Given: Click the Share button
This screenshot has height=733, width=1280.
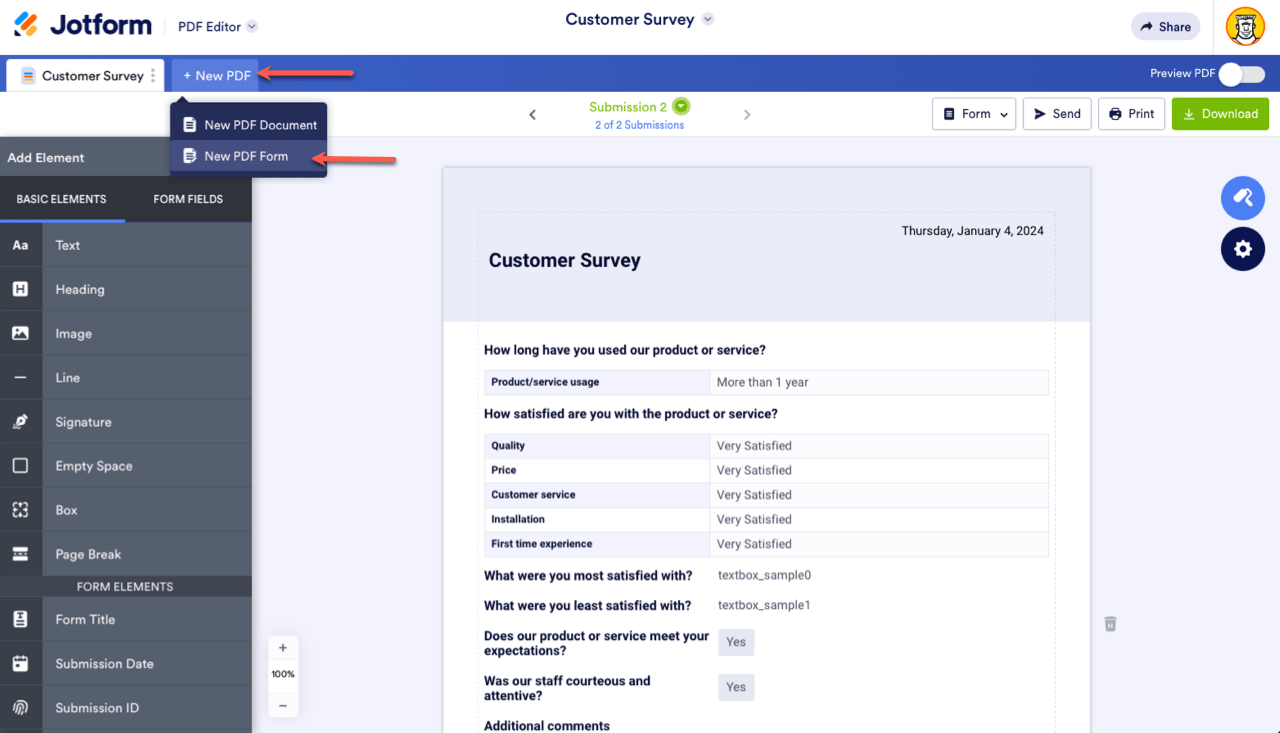Looking at the screenshot, I should click(x=1165, y=27).
